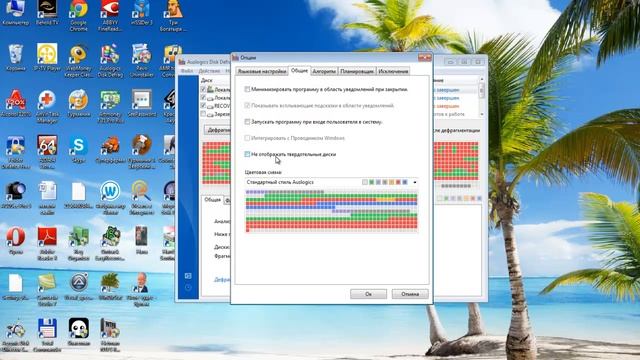The height and width of the screenshot is (360, 640).
Task: Open the Total Commander floppy icon
Action: 47,335
